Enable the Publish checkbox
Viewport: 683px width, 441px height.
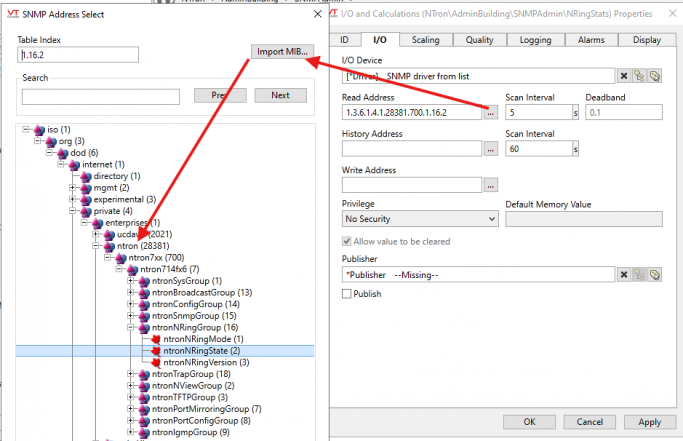pyautogui.click(x=347, y=294)
